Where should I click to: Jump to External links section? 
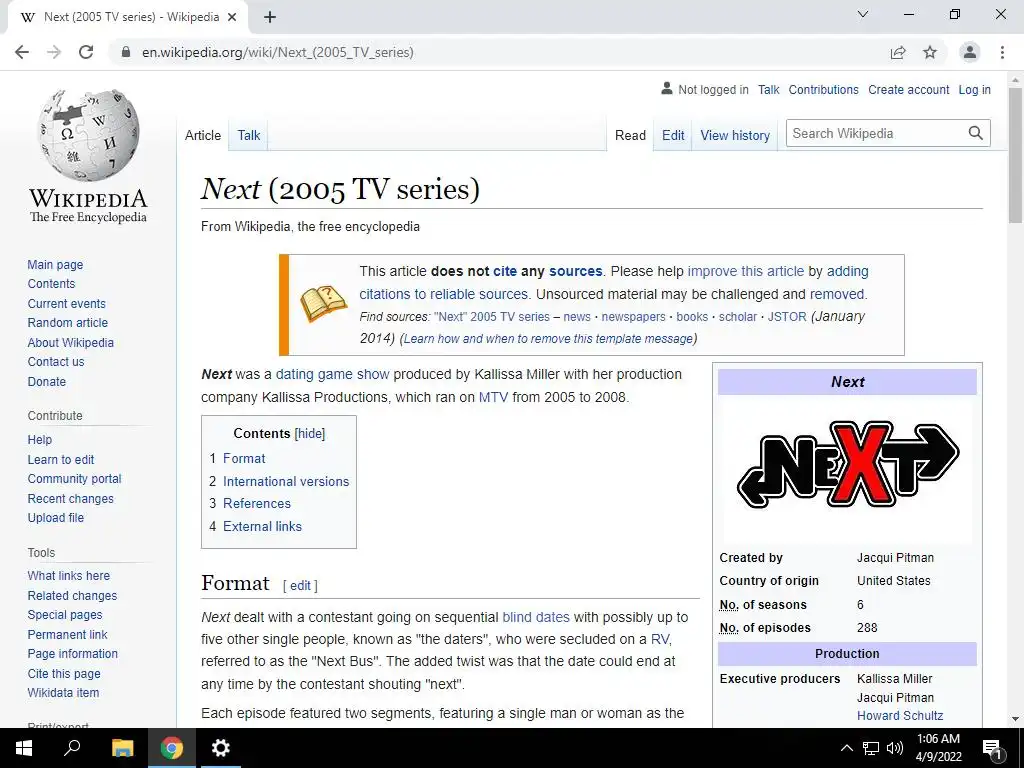263,526
